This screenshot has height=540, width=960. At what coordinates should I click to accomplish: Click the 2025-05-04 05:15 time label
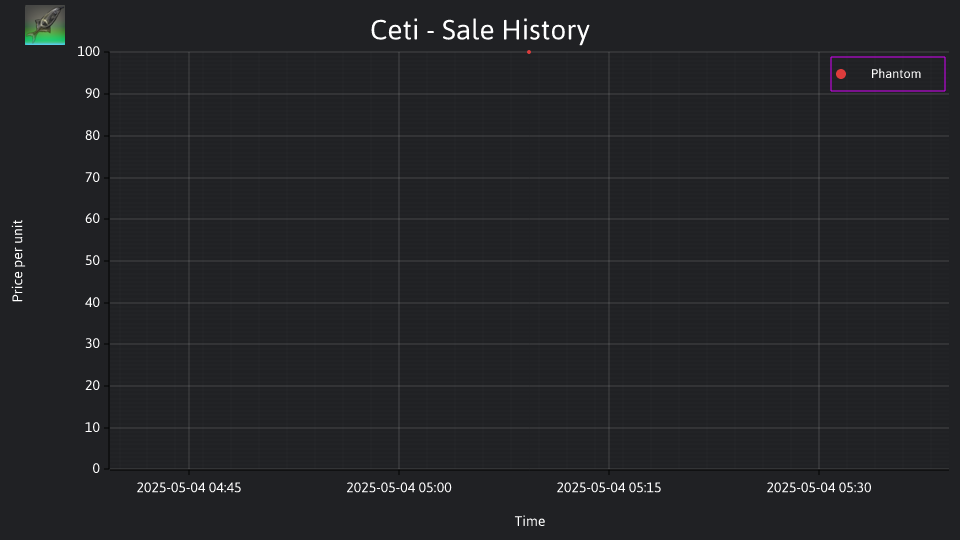click(609, 487)
